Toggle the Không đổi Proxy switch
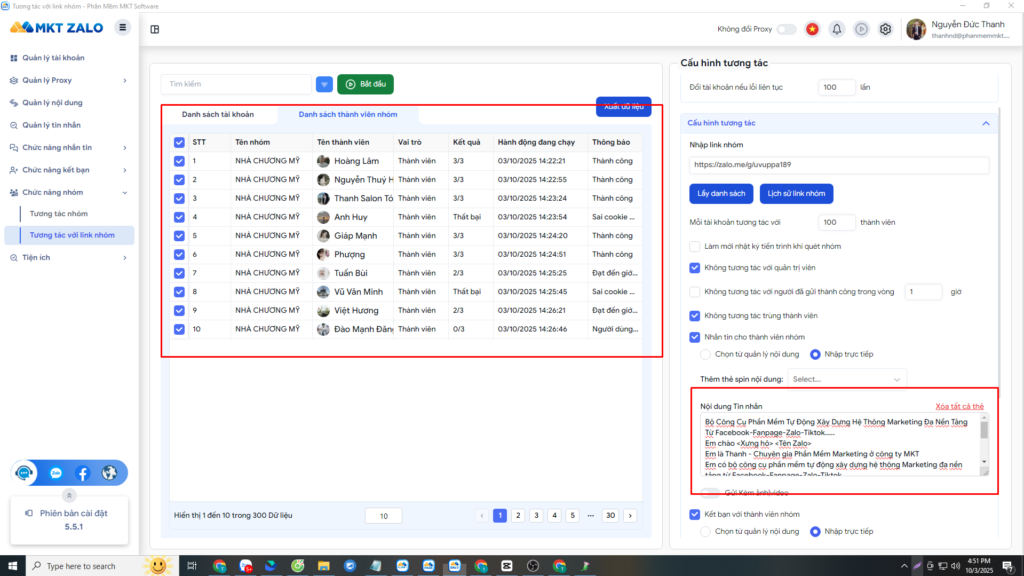This screenshot has height=576, width=1024. tap(786, 29)
